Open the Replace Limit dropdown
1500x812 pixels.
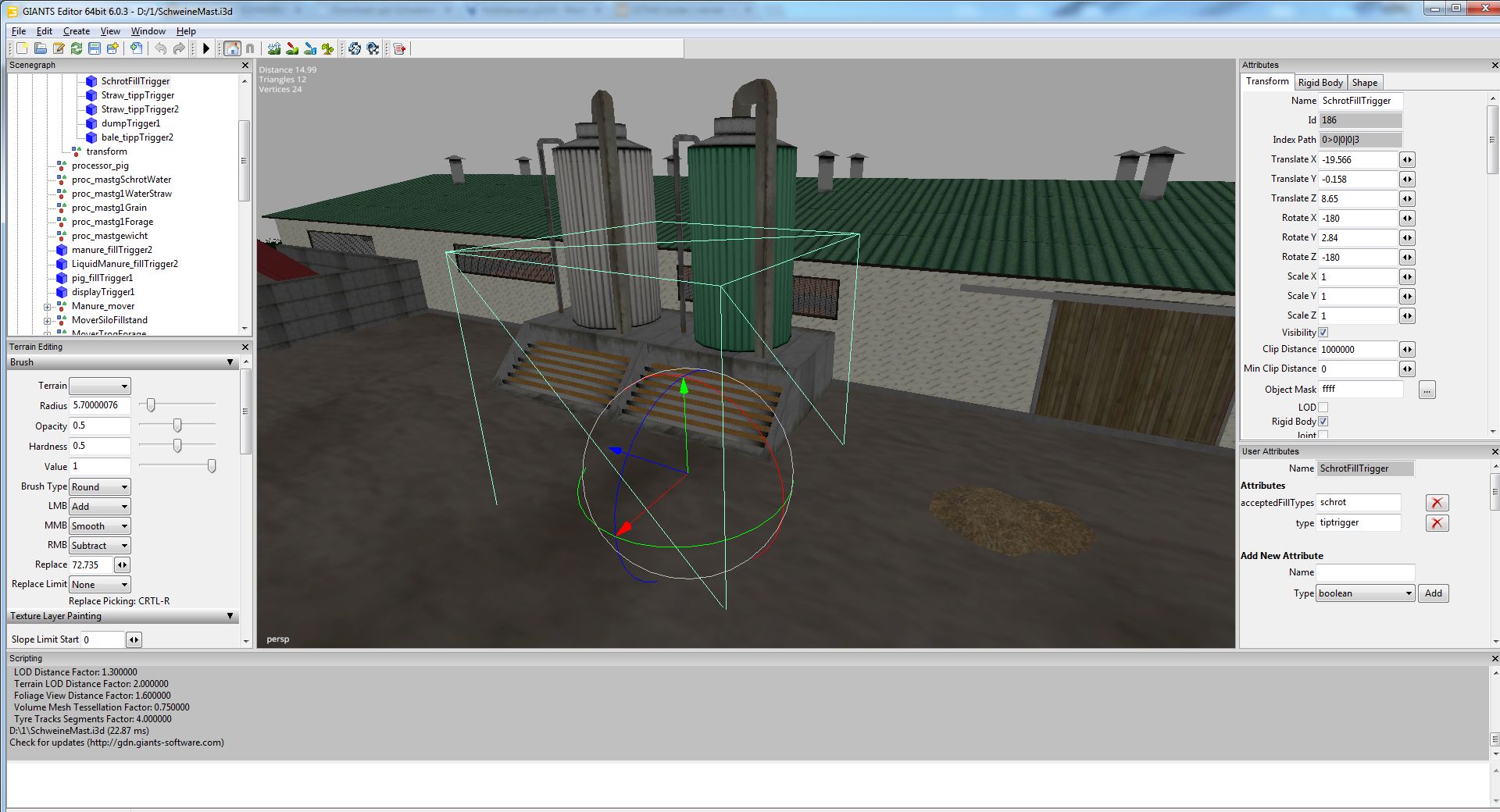click(100, 585)
